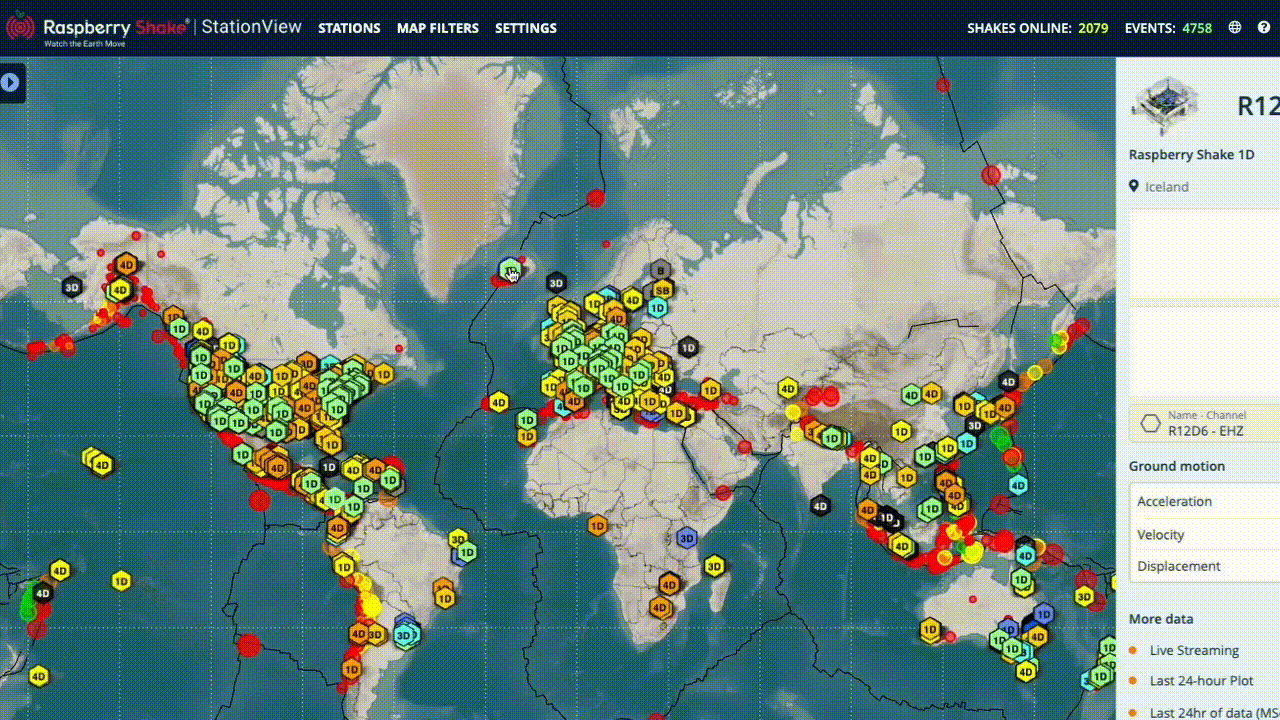Expand the left sidebar arrow panel
1280x720 pixels.
tap(11, 82)
